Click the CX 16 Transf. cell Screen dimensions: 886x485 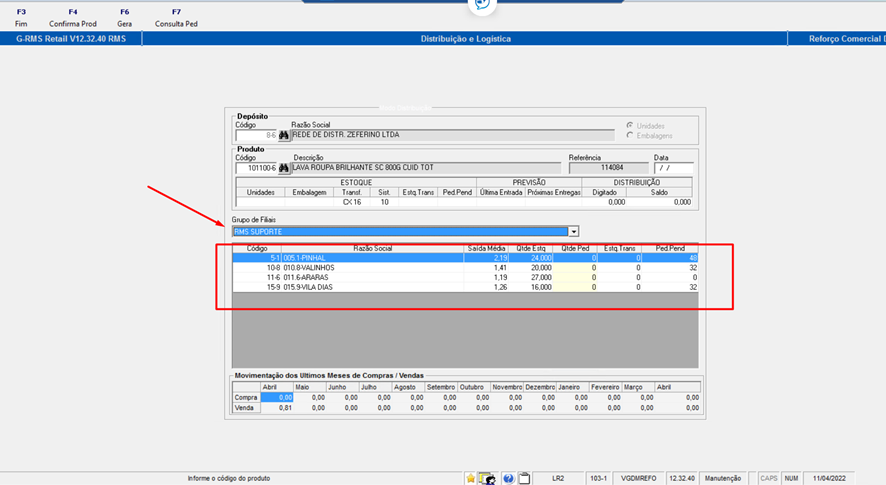(x=351, y=202)
